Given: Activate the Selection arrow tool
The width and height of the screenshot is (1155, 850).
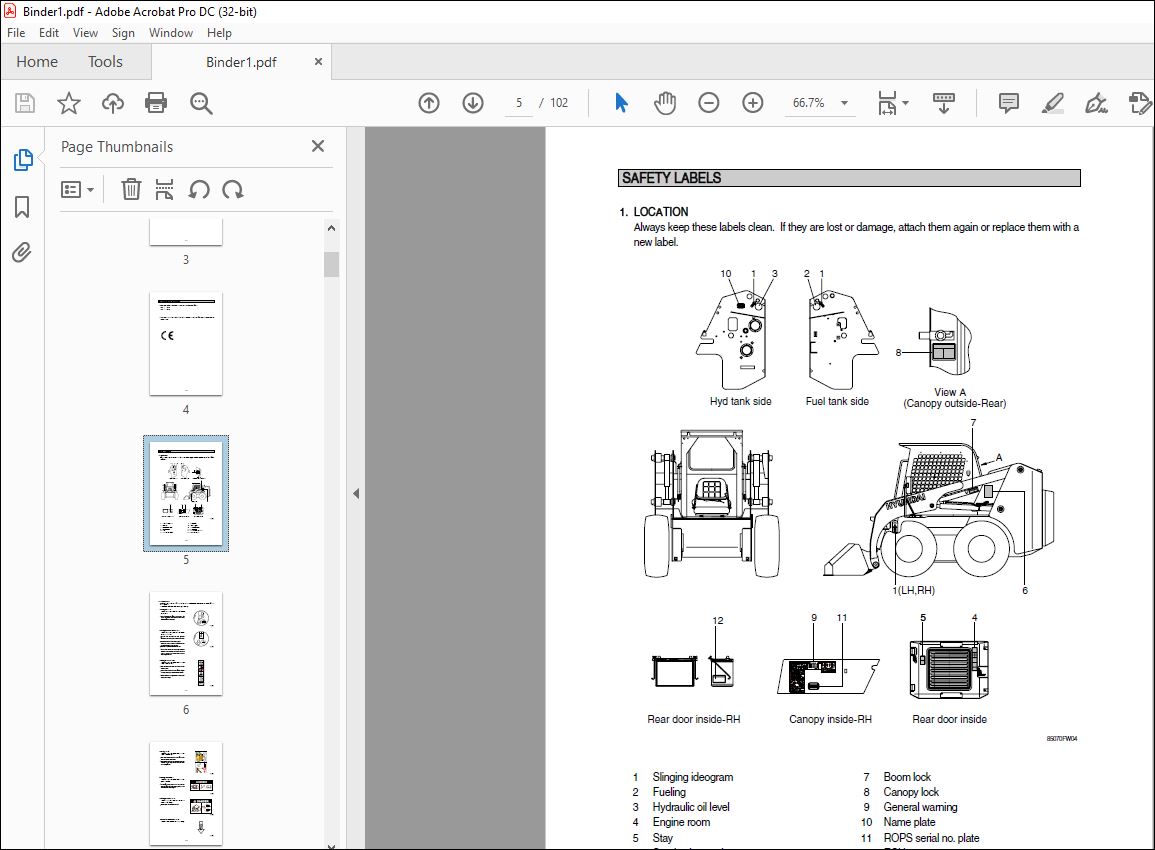Looking at the screenshot, I should pos(621,102).
